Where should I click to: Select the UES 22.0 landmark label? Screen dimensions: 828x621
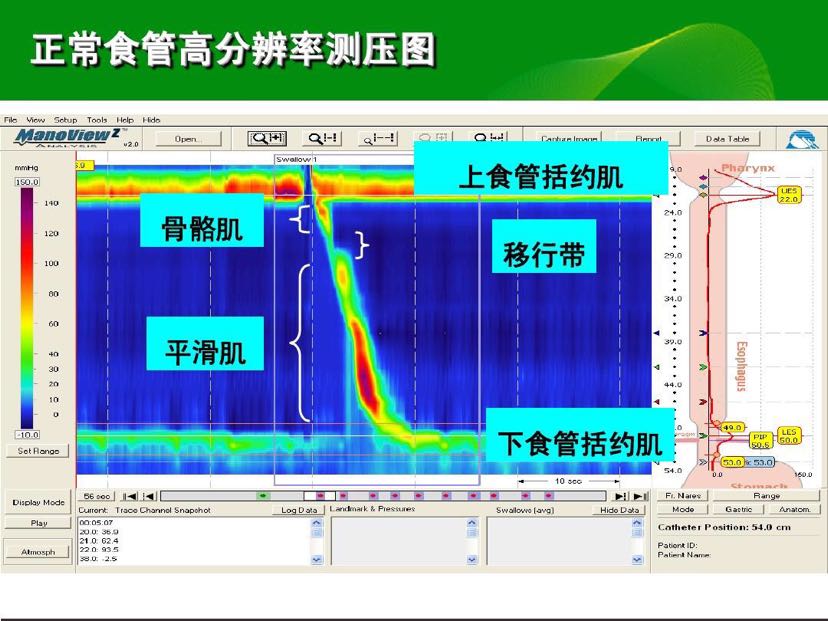click(x=788, y=194)
